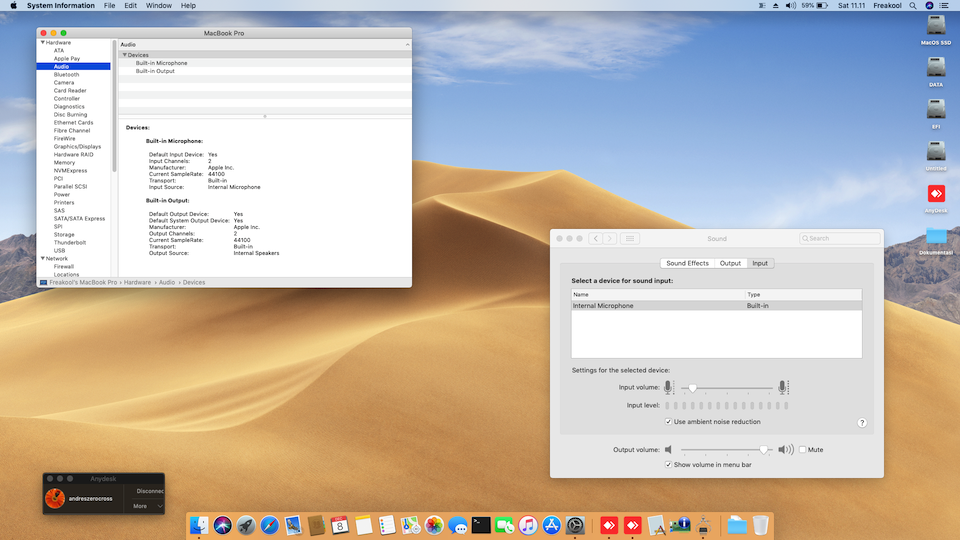
Task: Open the Window menu in menu bar
Action: (x=158, y=6)
